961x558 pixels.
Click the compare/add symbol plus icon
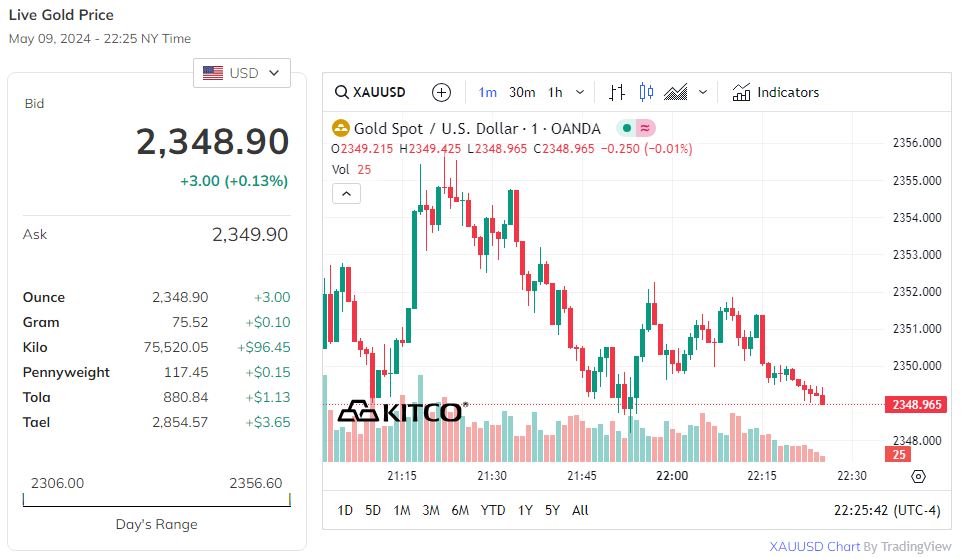click(441, 92)
